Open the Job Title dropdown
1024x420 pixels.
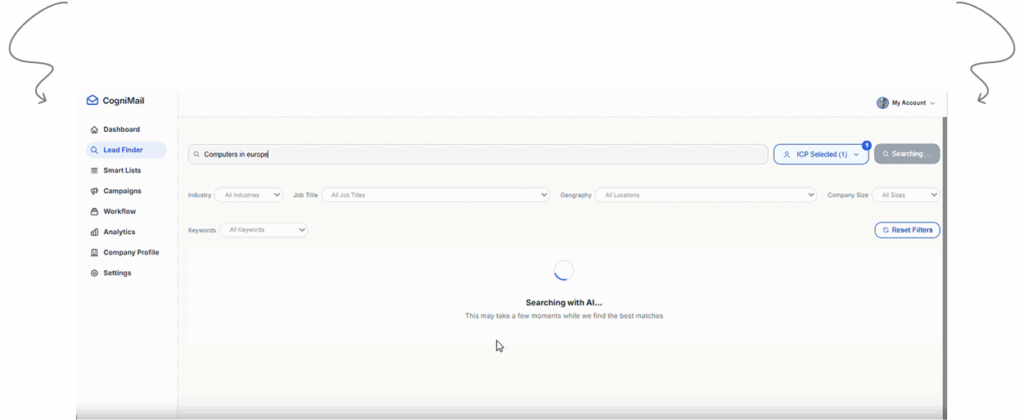(x=436, y=195)
